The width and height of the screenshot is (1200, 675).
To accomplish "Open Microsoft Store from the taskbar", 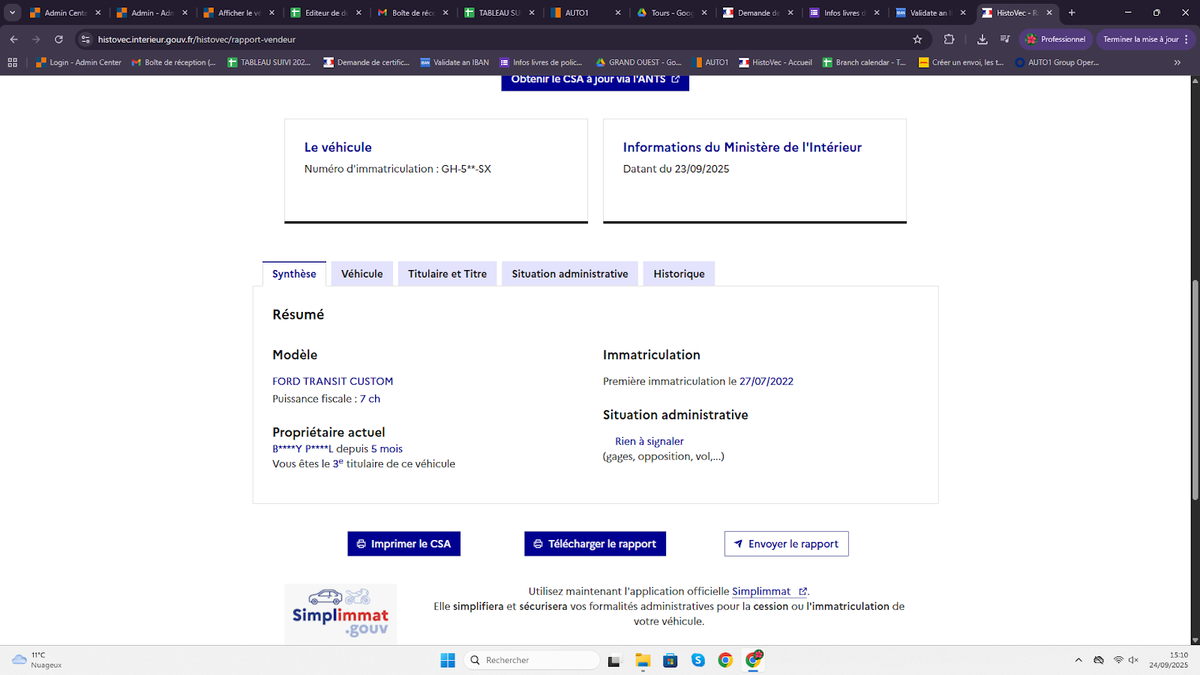I will (671, 660).
